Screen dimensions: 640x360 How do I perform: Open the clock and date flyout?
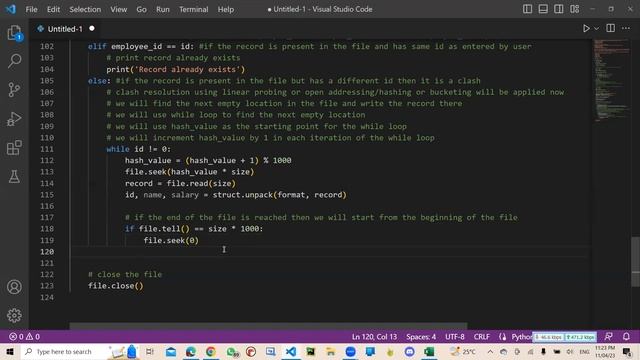click(605, 351)
